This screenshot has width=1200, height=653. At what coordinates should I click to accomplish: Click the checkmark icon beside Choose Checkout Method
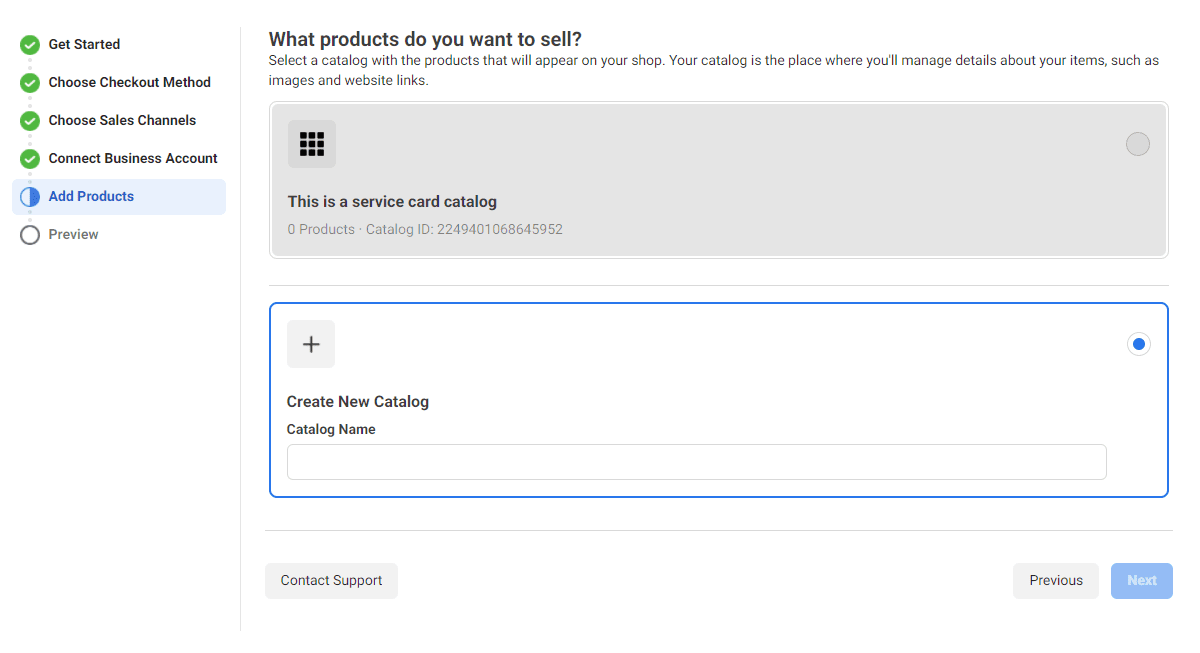pos(30,83)
